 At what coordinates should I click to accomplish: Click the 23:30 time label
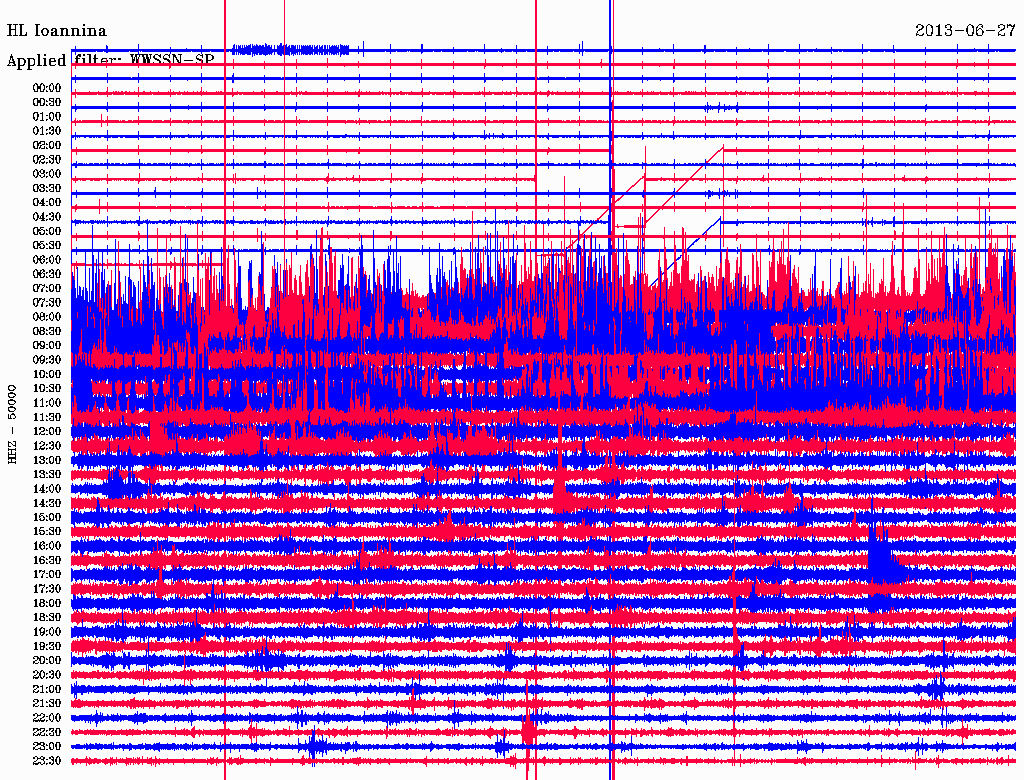point(47,761)
